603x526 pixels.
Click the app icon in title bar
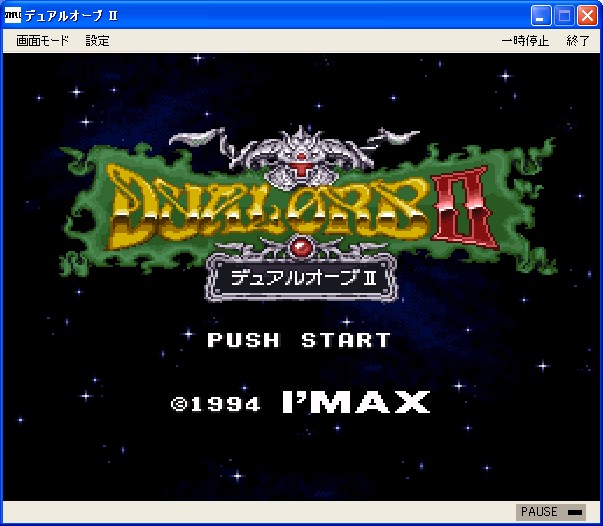pyautogui.click(x=13, y=16)
